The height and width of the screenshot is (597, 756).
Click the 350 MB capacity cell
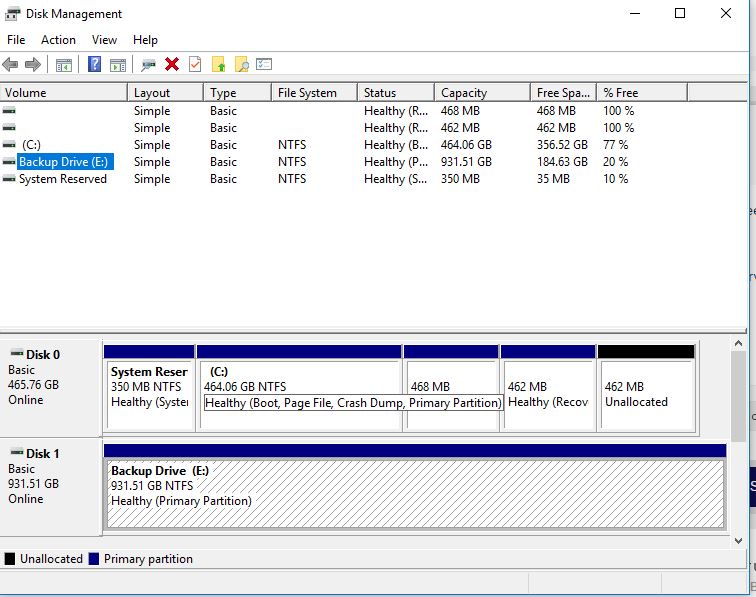460,179
